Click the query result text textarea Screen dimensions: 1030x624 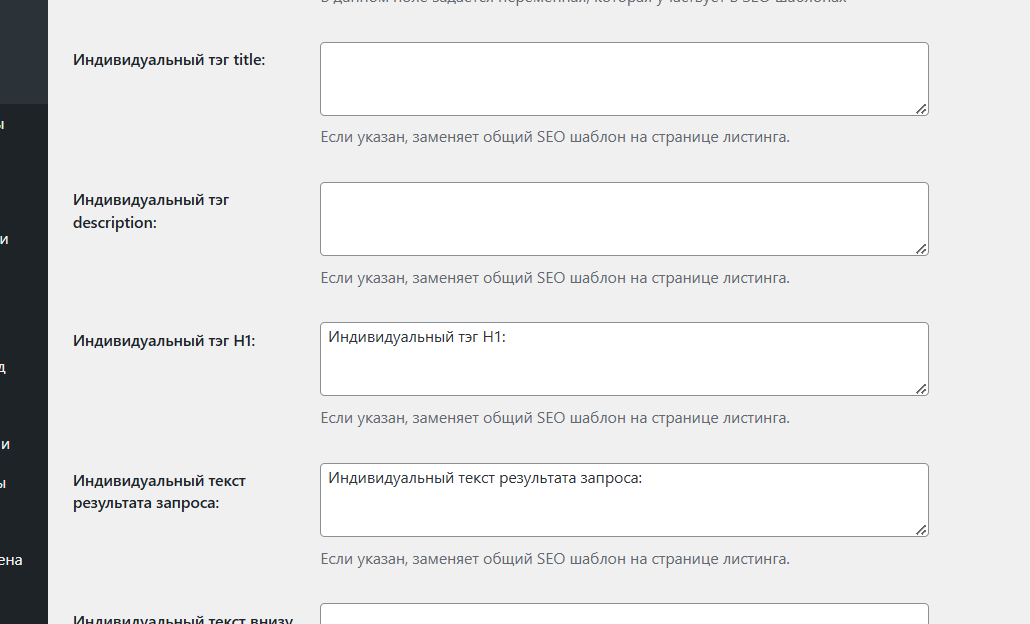pos(624,500)
